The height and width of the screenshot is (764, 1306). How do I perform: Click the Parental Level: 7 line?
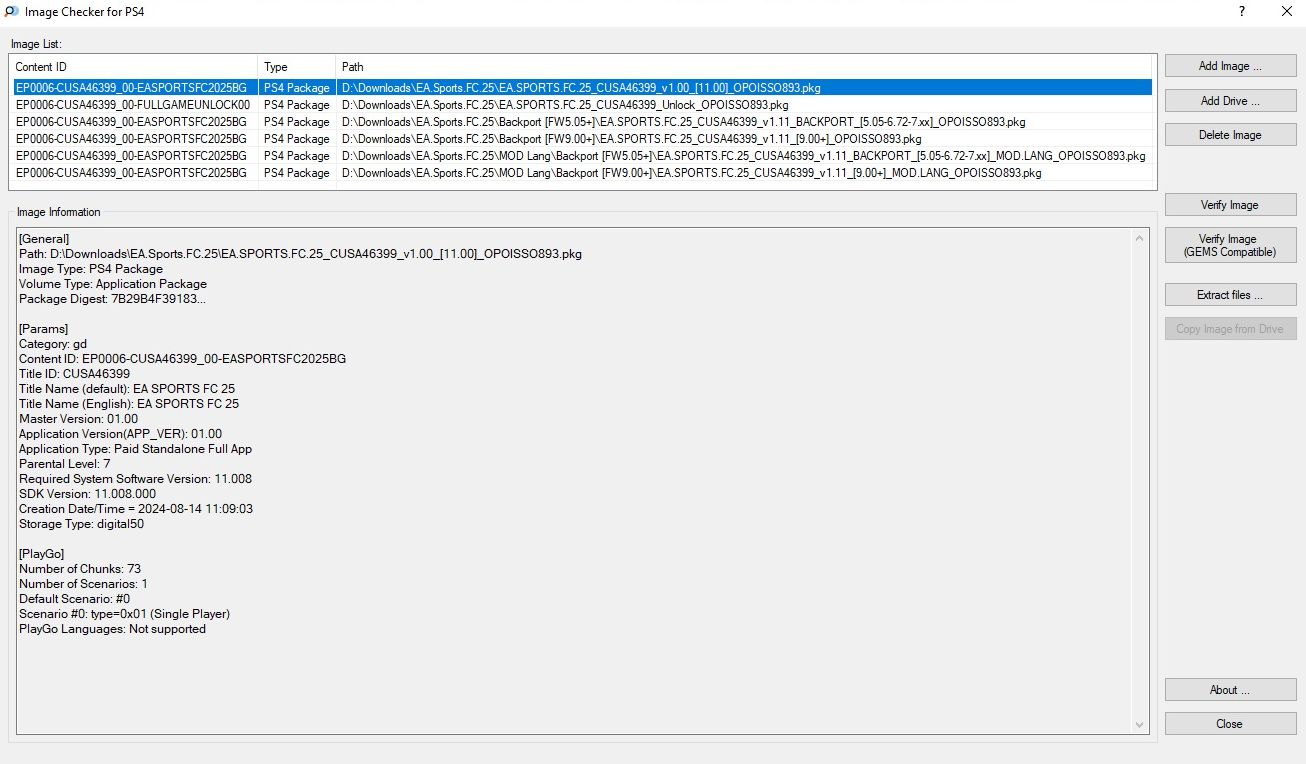(x=65, y=464)
